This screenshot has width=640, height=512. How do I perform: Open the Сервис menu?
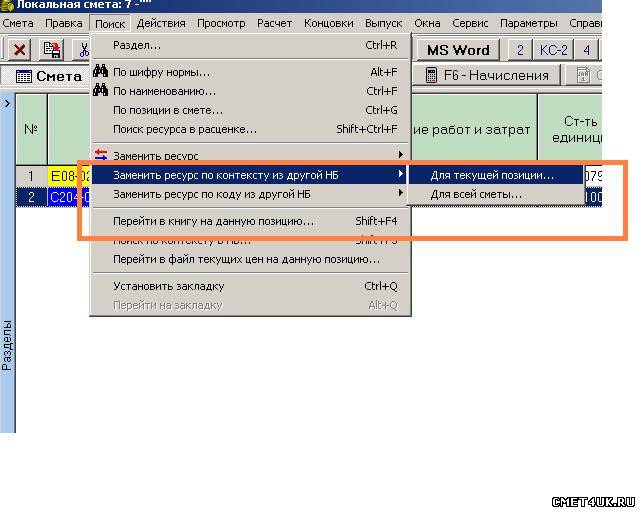click(x=470, y=24)
